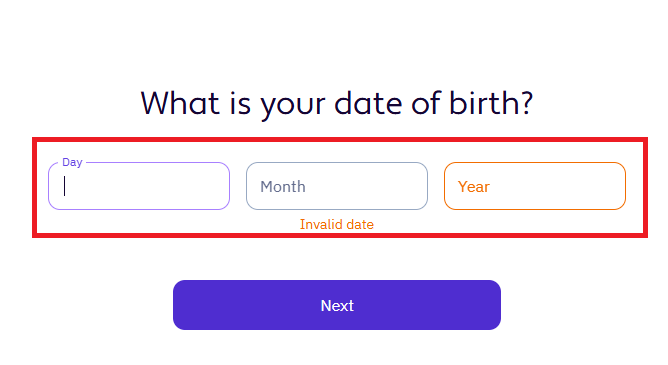
Task: Click the 'Month' placeholder text
Action: (283, 187)
